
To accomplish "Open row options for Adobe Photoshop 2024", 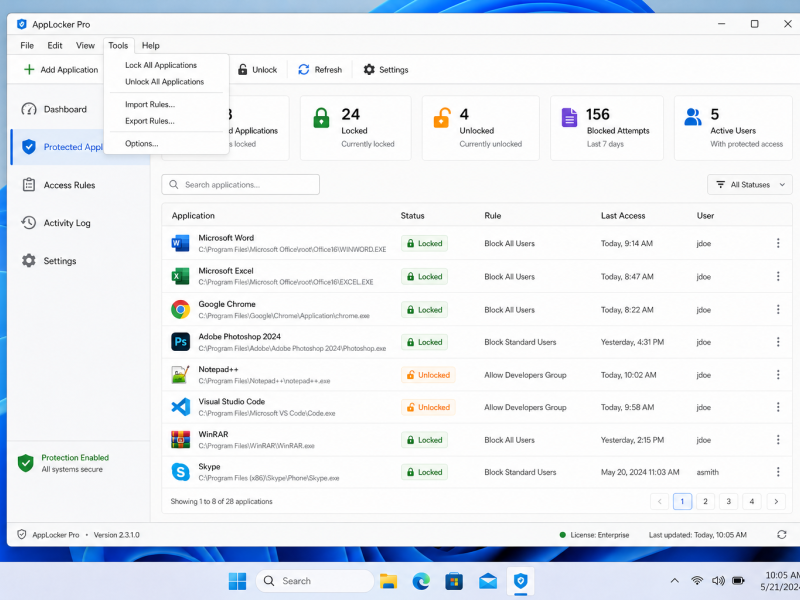I will [778, 342].
